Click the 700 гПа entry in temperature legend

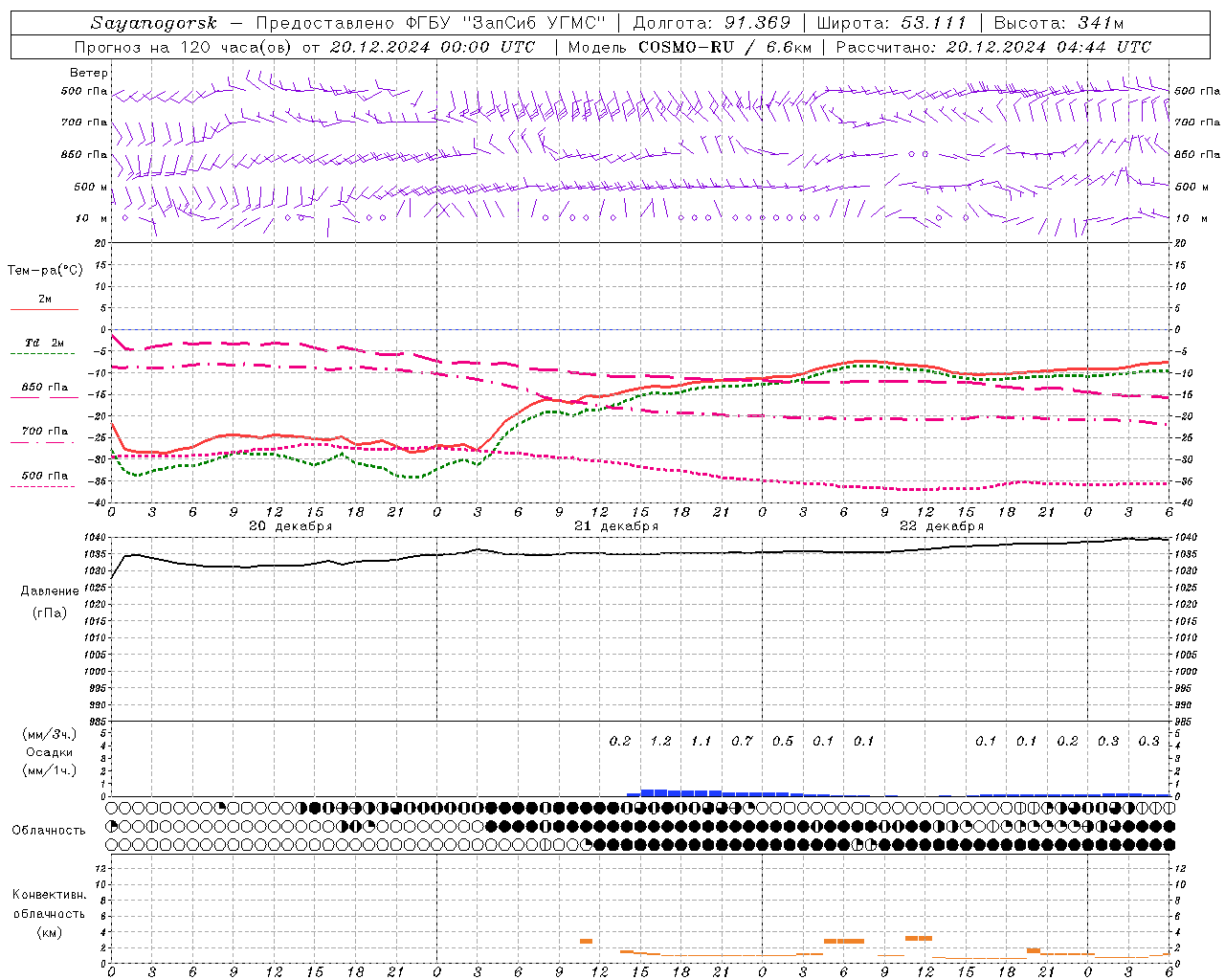tap(45, 432)
